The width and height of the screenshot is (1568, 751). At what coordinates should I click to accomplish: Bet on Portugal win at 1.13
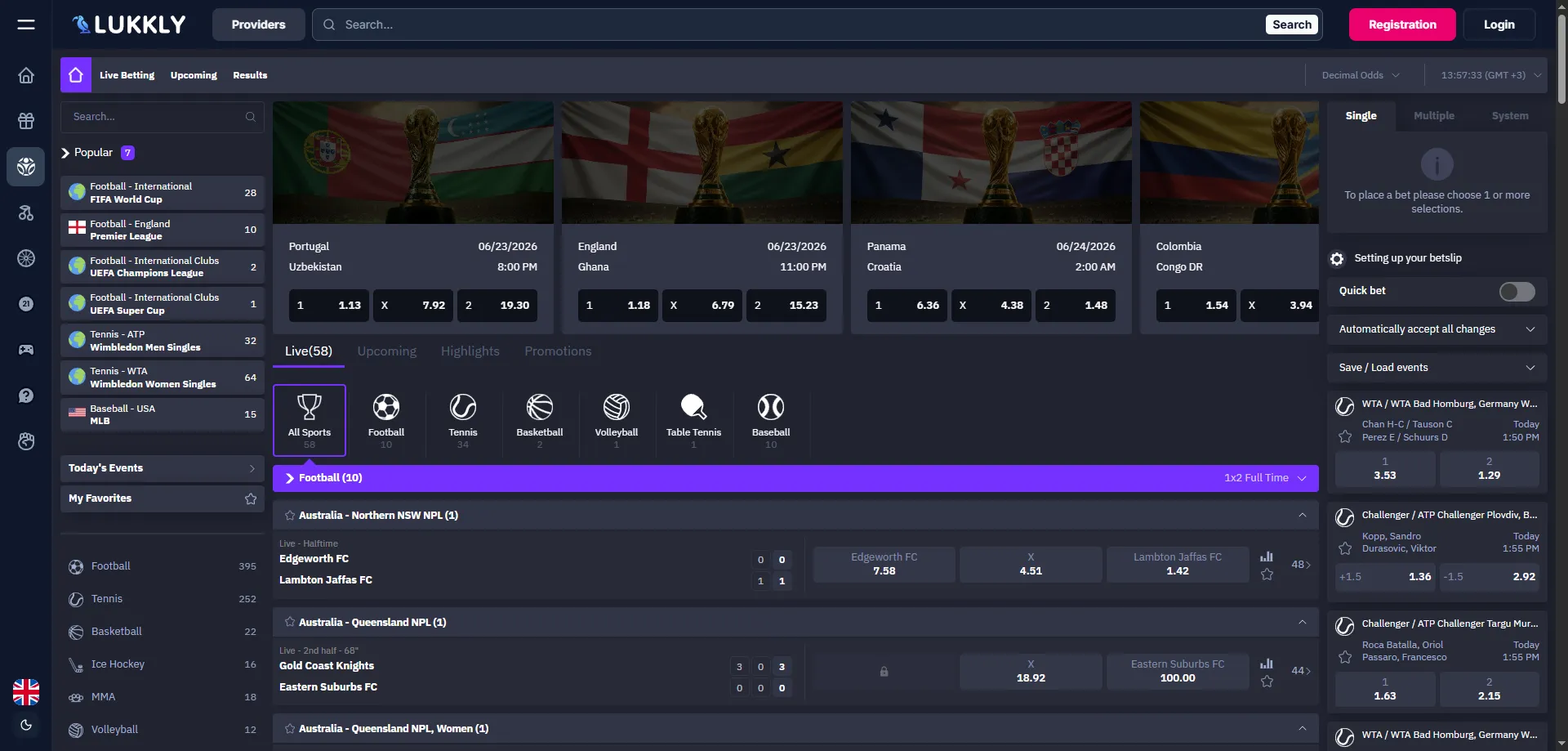[x=328, y=306]
